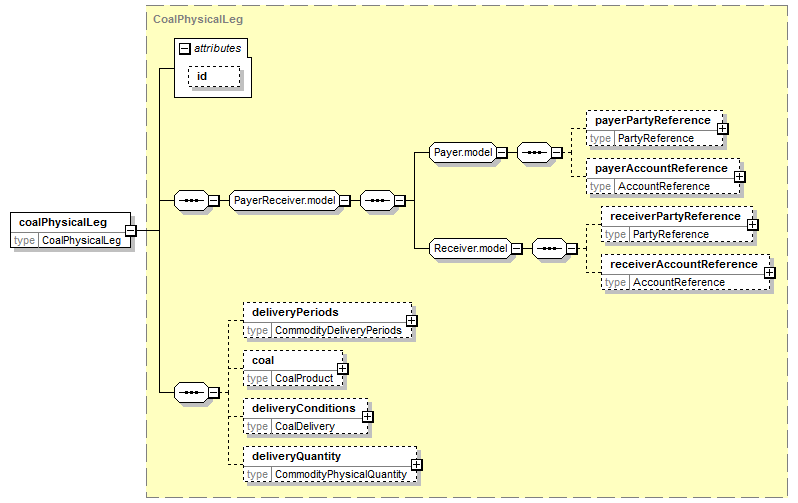Open the CommodityDeliveryPeriods type
The width and height of the screenshot is (798, 503).
[338, 330]
